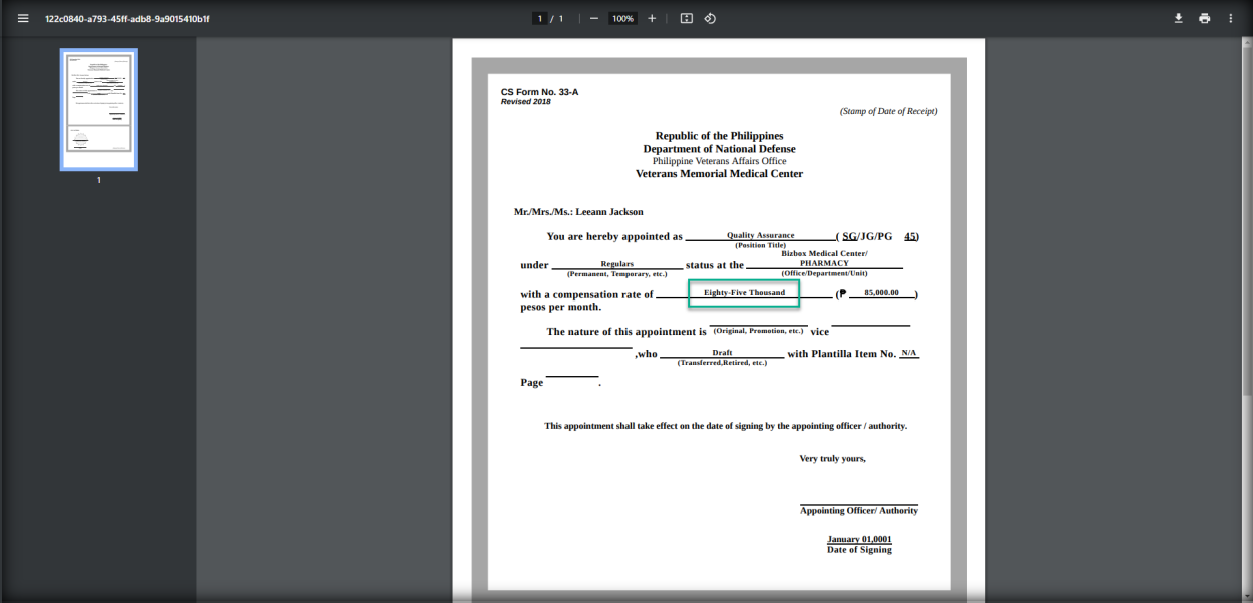1253x603 pixels.
Task: Download the PDF file
Action: [x=1178, y=18]
